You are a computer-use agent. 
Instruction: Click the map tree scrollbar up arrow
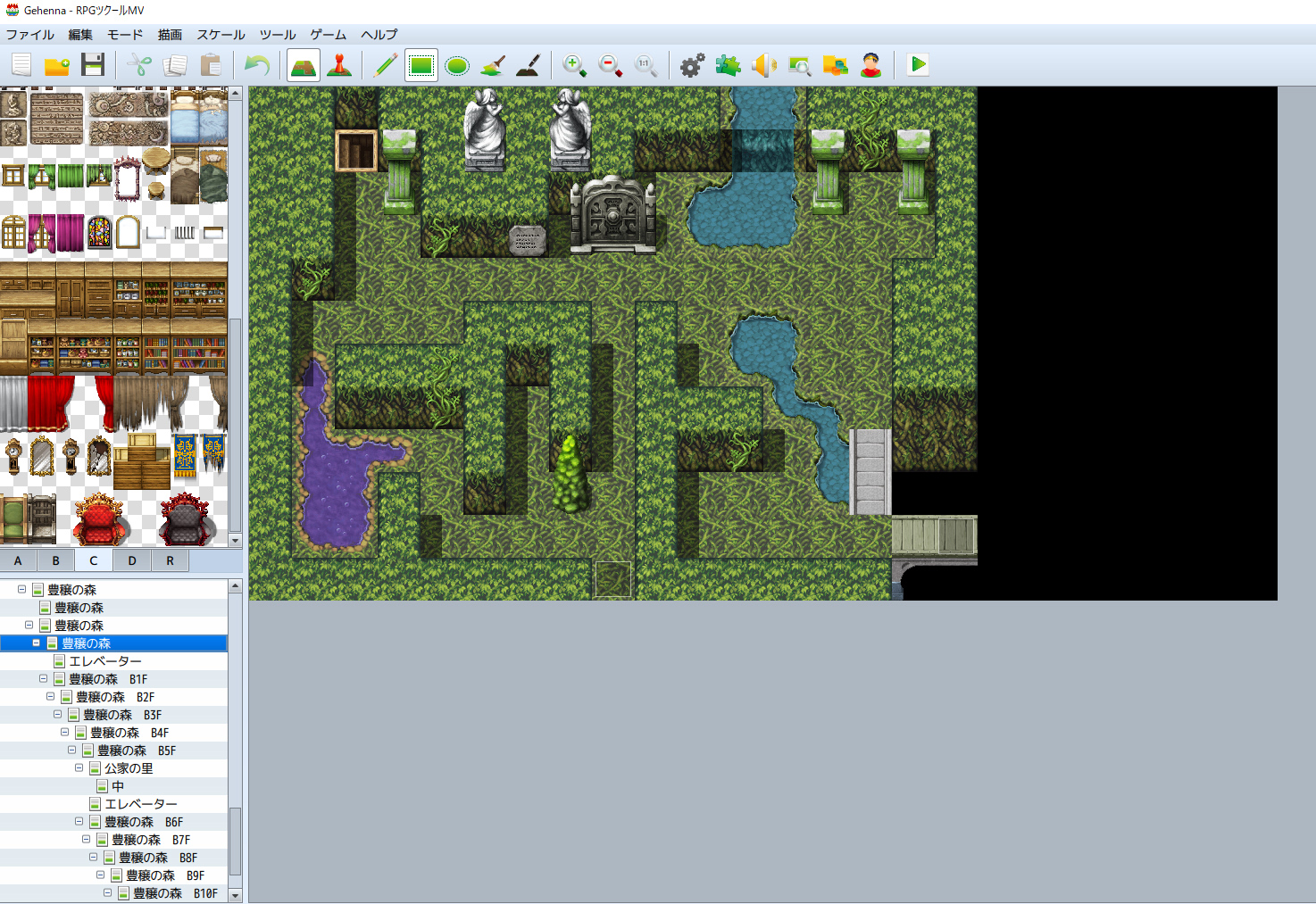tap(236, 586)
